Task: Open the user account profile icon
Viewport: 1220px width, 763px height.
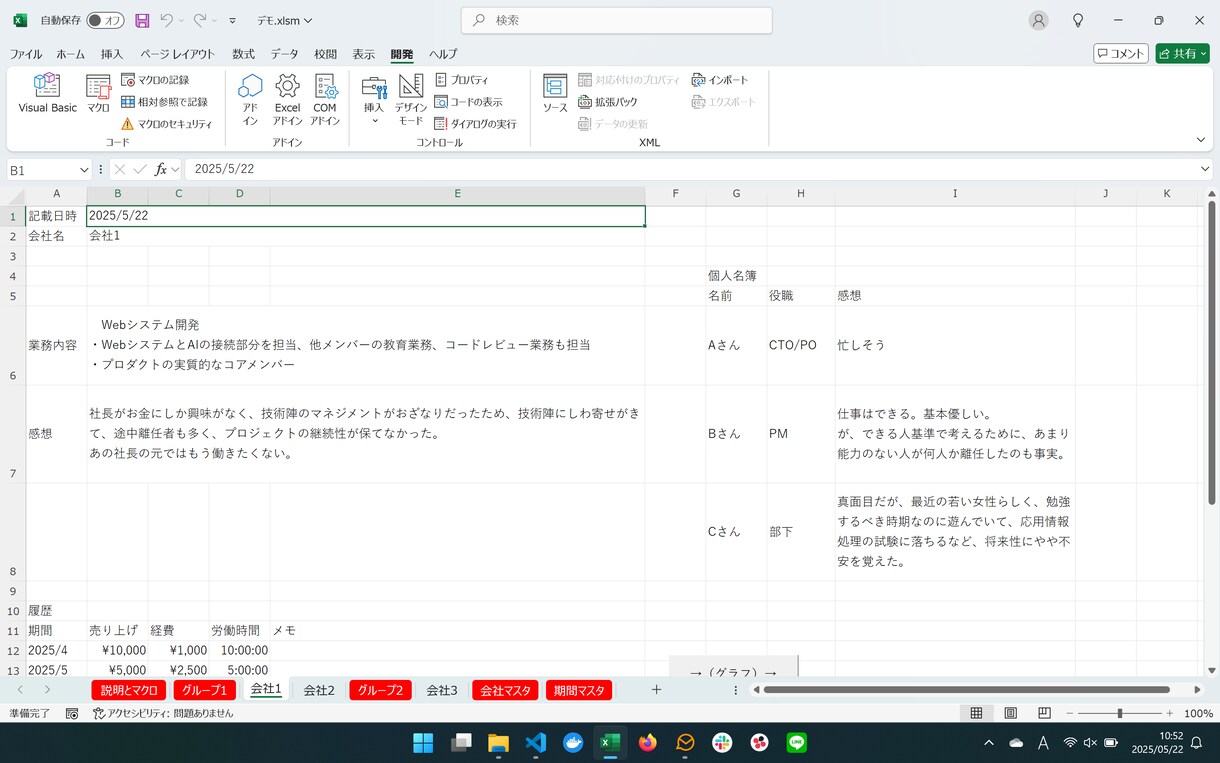Action: (1039, 20)
